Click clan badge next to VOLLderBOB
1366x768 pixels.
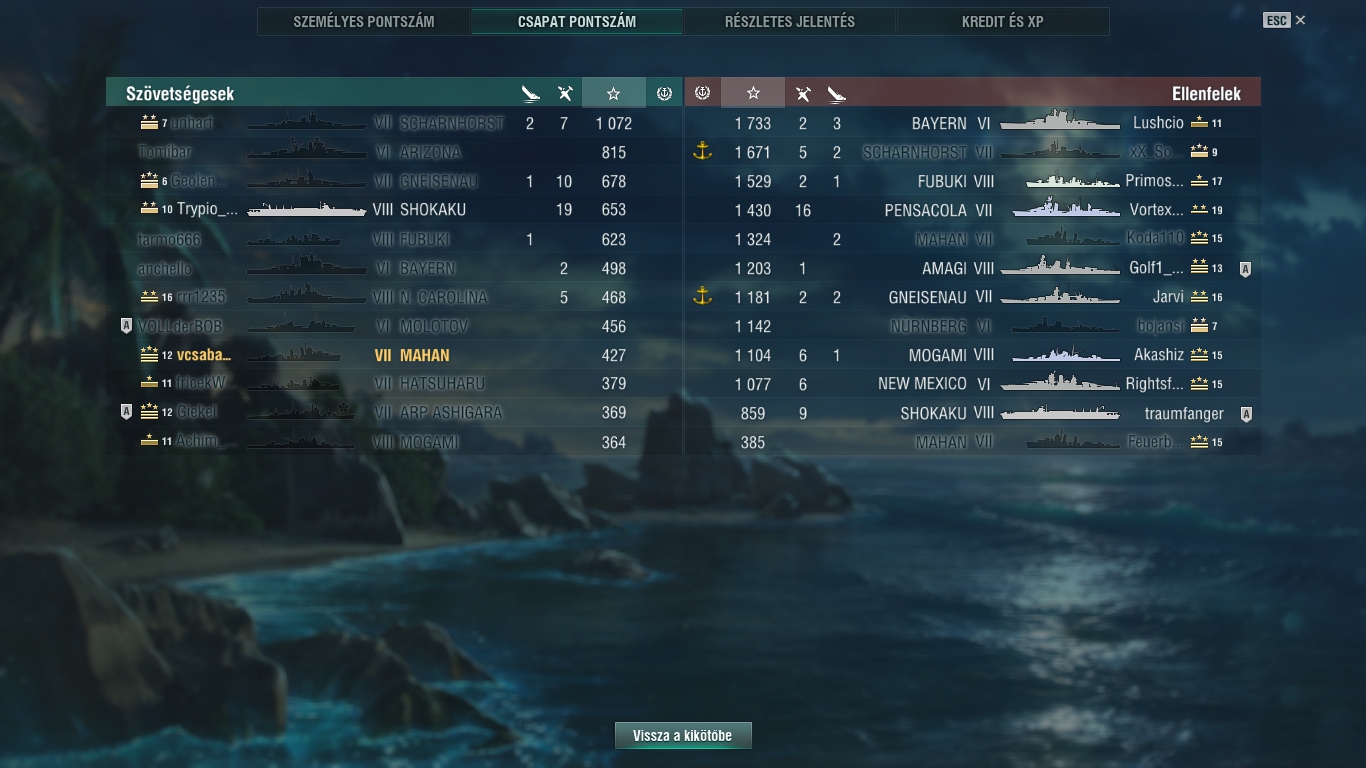127,326
